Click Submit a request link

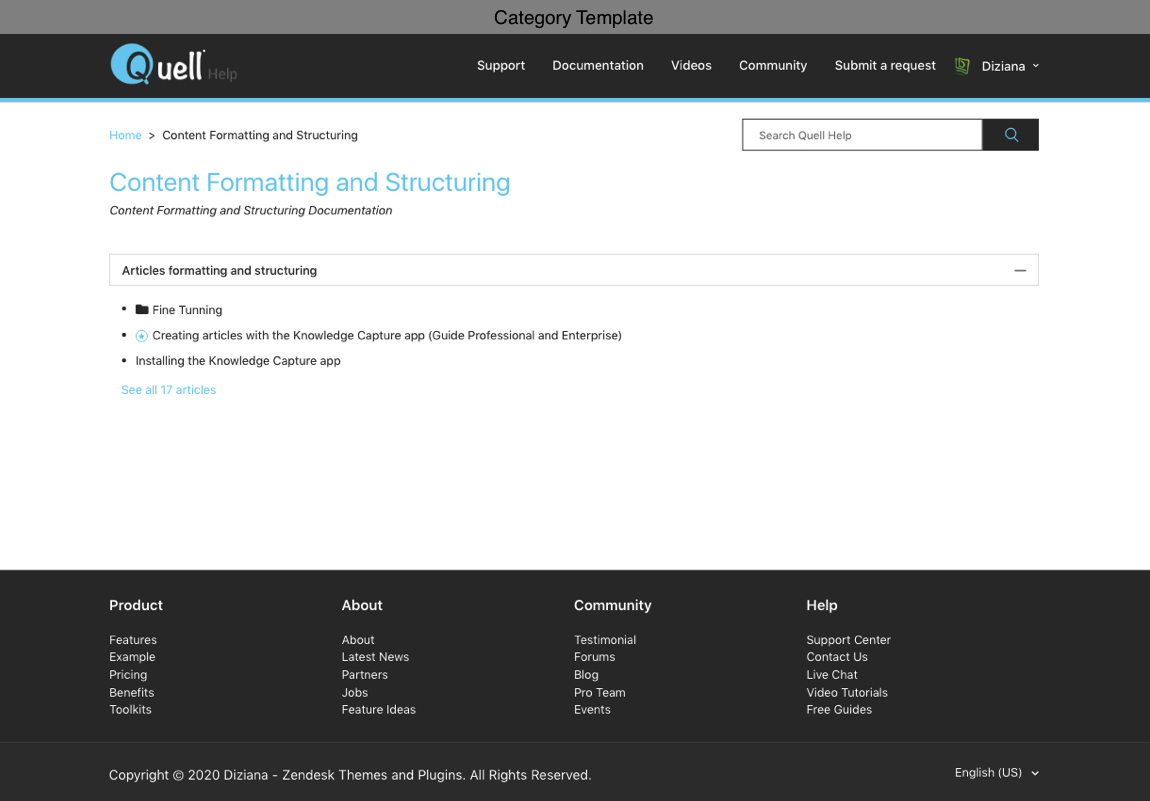tap(885, 66)
